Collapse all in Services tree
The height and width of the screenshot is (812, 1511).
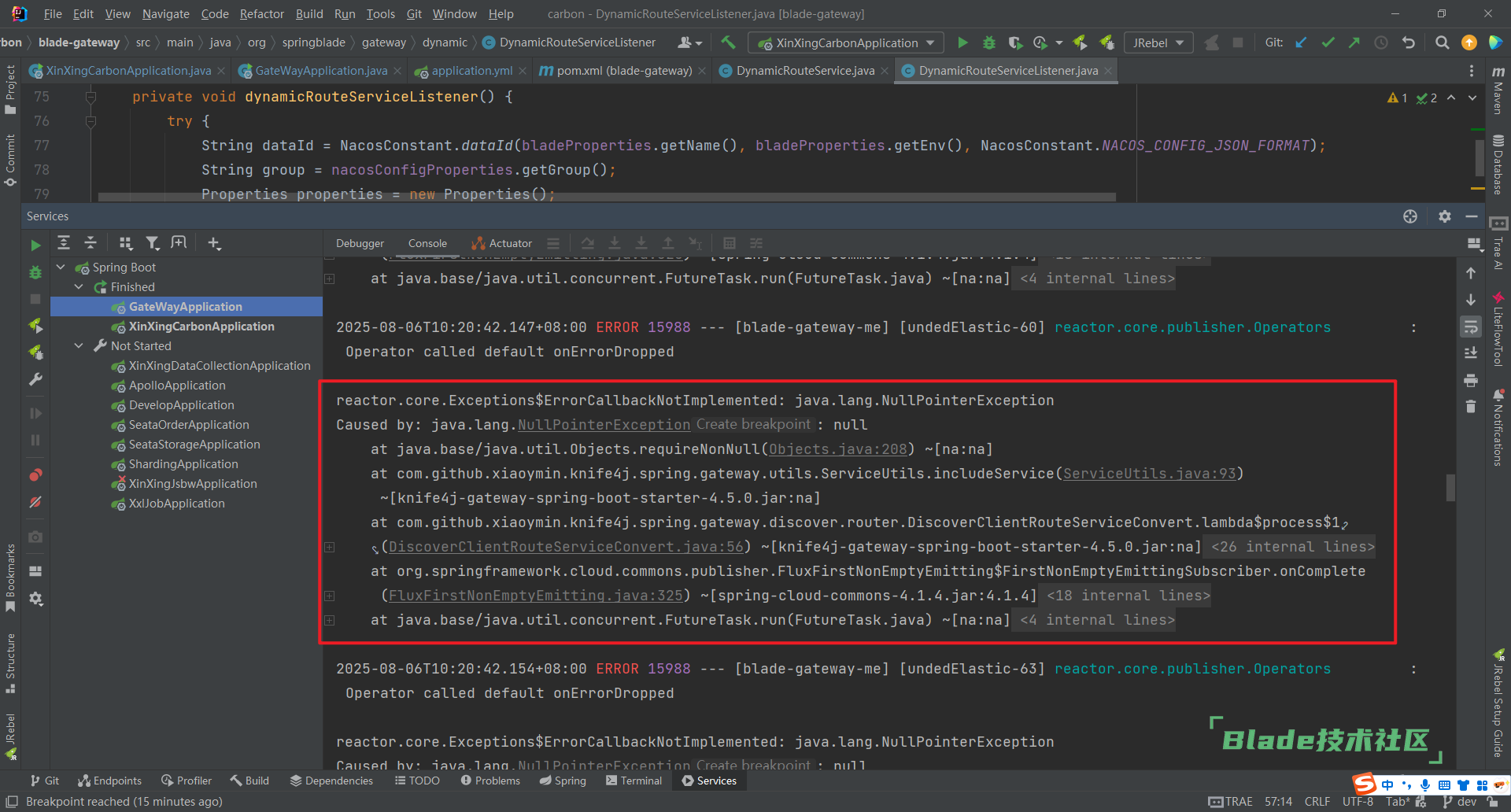[x=91, y=243]
